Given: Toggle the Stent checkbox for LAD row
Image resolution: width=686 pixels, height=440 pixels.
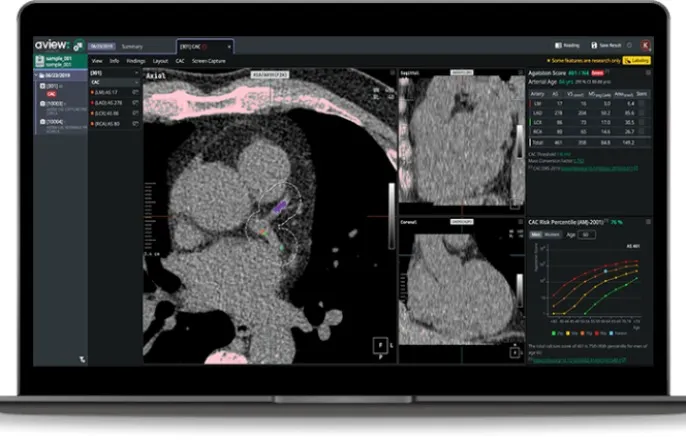Looking at the screenshot, I should (641, 113).
